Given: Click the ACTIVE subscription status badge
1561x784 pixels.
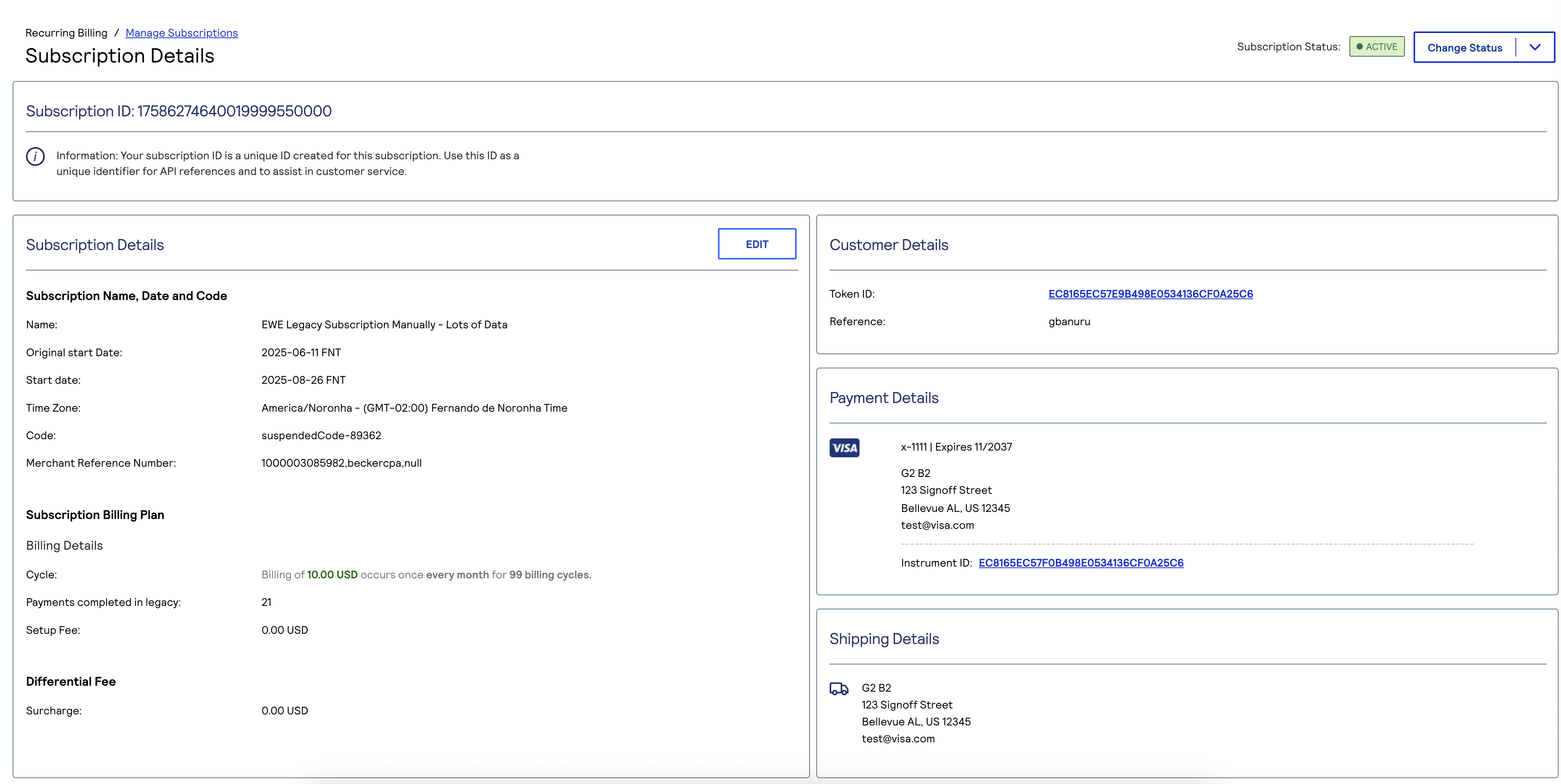Looking at the screenshot, I should coord(1377,46).
